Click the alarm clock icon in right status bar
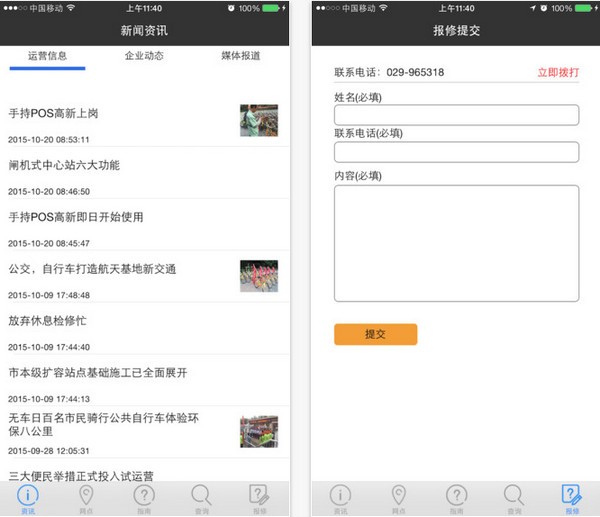Viewport: 600px width, 517px height. coord(543,8)
